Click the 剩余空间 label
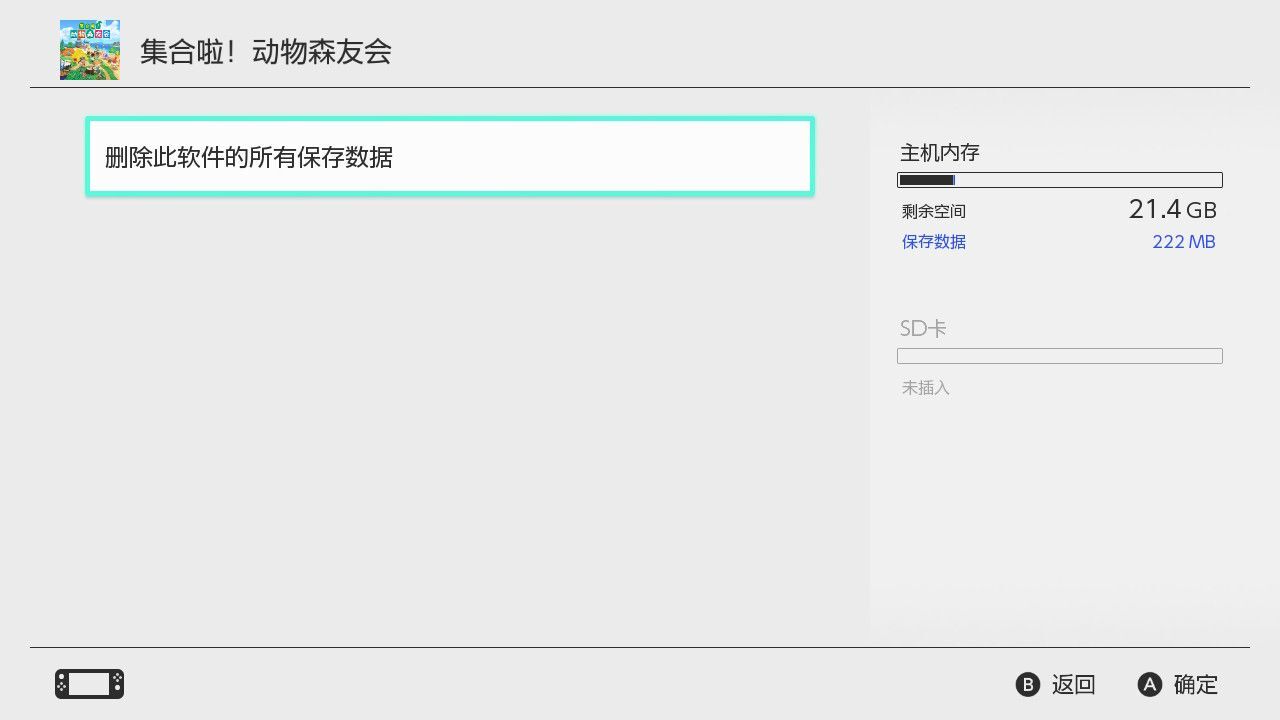 [x=933, y=212]
